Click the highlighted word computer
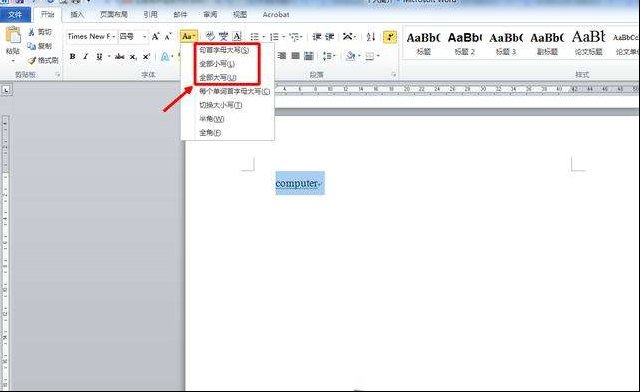 point(297,183)
